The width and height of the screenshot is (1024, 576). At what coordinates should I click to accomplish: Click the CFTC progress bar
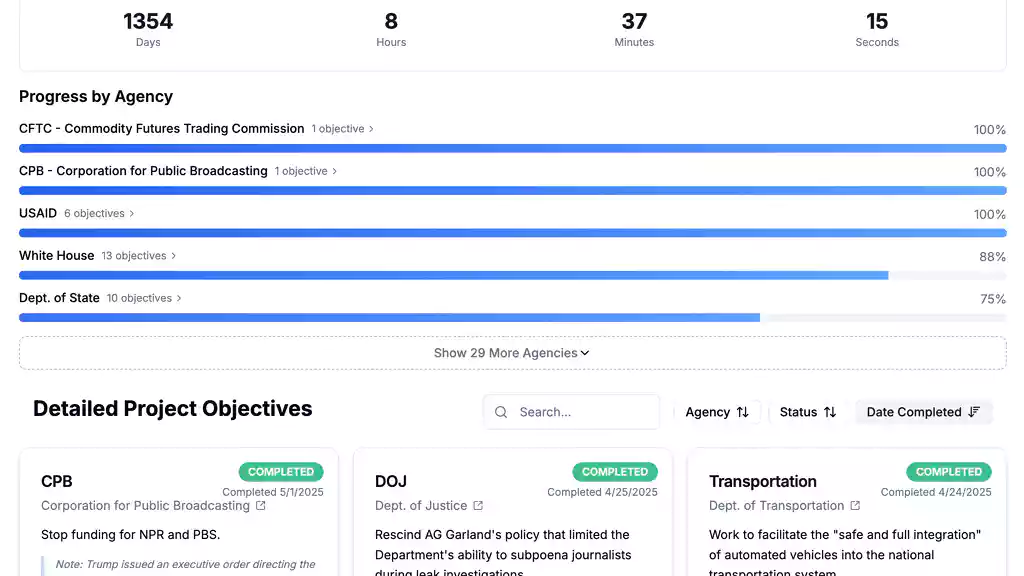513,148
